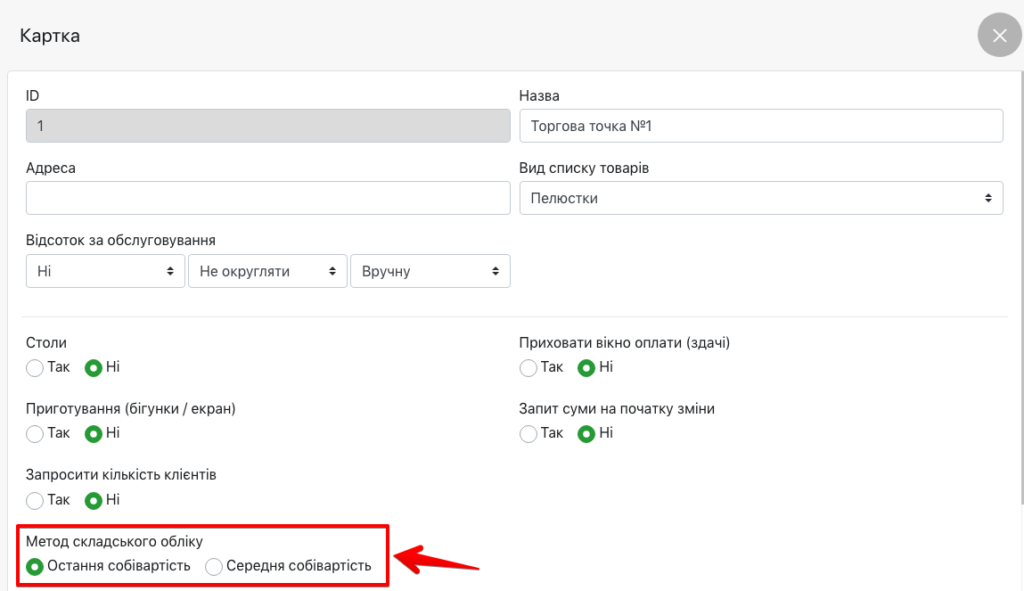Open the service percent Ні dropdown
The height and width of the screenshot is (591, 1024).
(x=105, y=271)
